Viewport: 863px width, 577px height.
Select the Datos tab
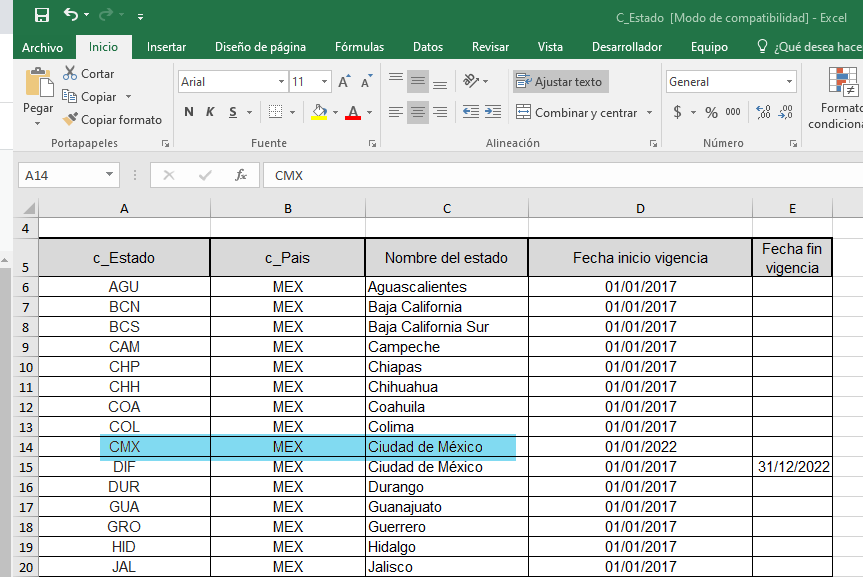[428, 47]
